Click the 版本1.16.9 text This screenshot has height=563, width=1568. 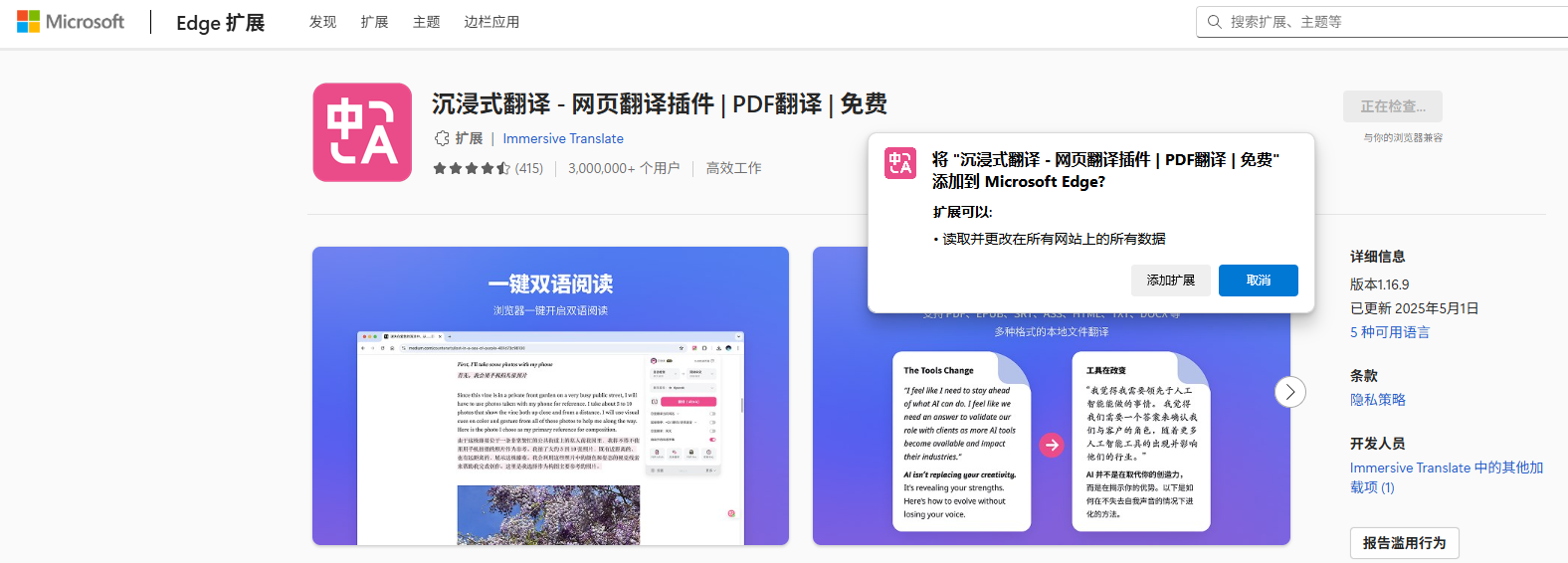coord(1380,284)
